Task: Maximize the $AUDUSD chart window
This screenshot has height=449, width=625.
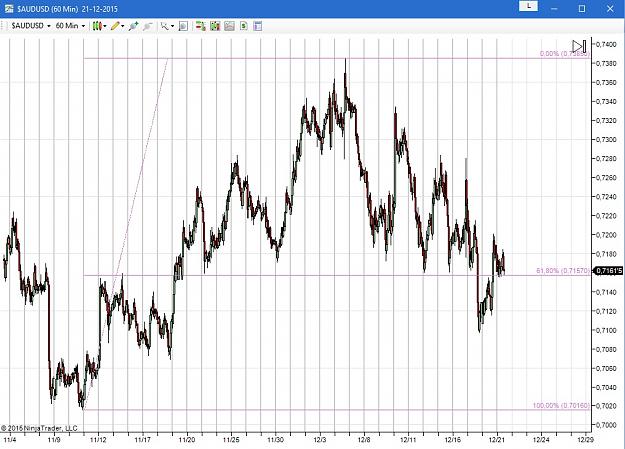Action: [x=582, y=8]
